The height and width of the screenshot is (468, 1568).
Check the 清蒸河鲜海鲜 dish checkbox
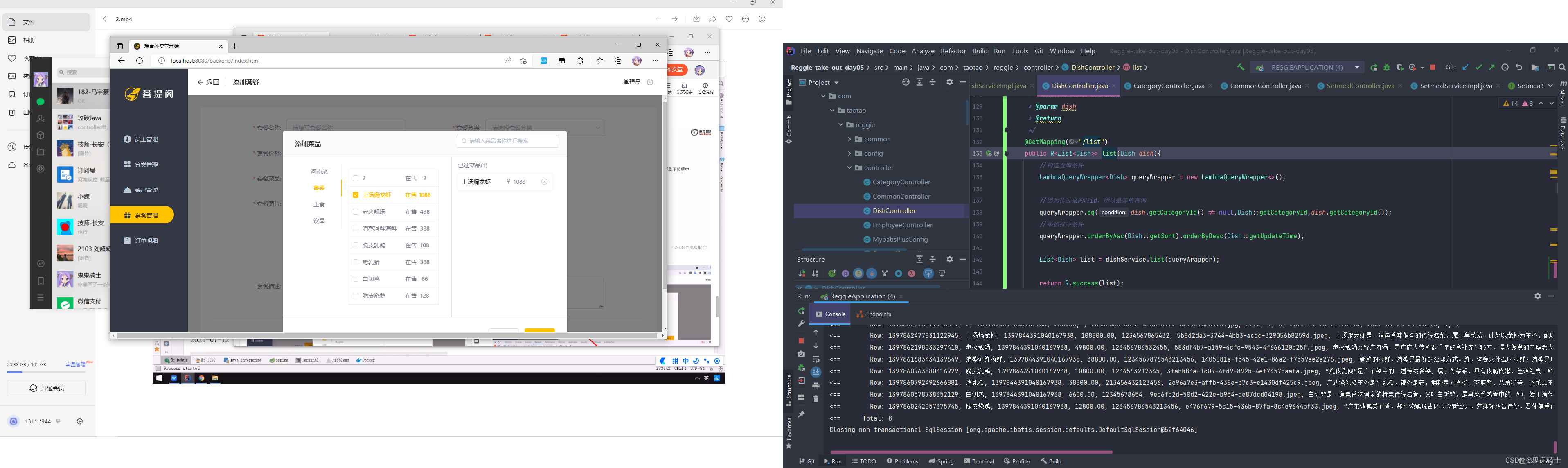click(x=356, y=228)
